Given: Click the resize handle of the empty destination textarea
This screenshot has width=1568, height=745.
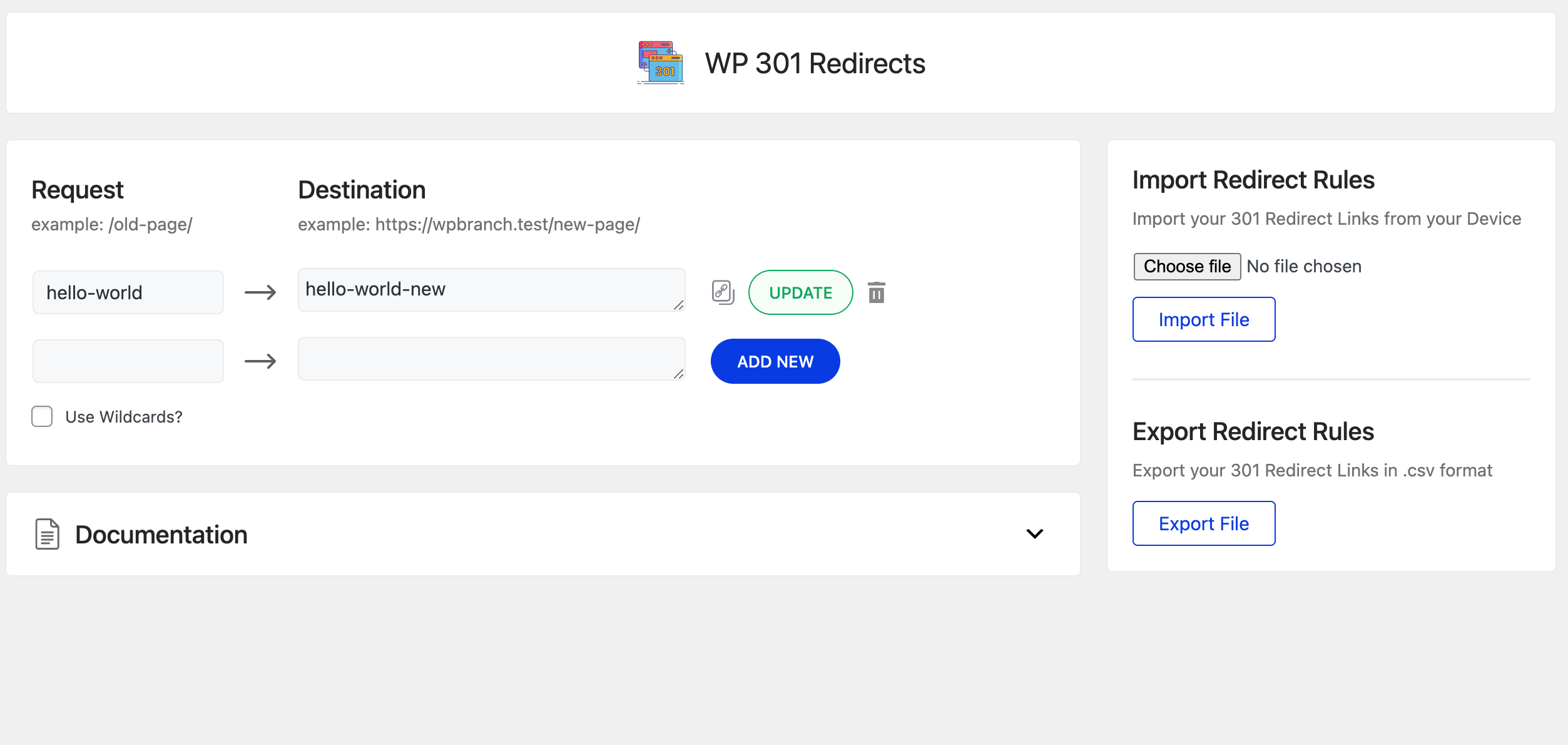Looking at the screenshot, I should 678,374.
